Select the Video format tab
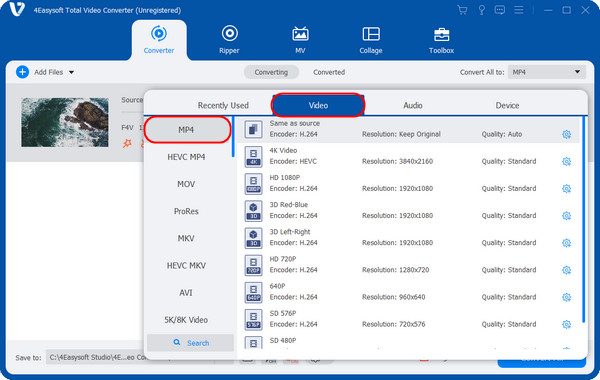Viewport: 600px width, 380px height. [x=318, y=105]
